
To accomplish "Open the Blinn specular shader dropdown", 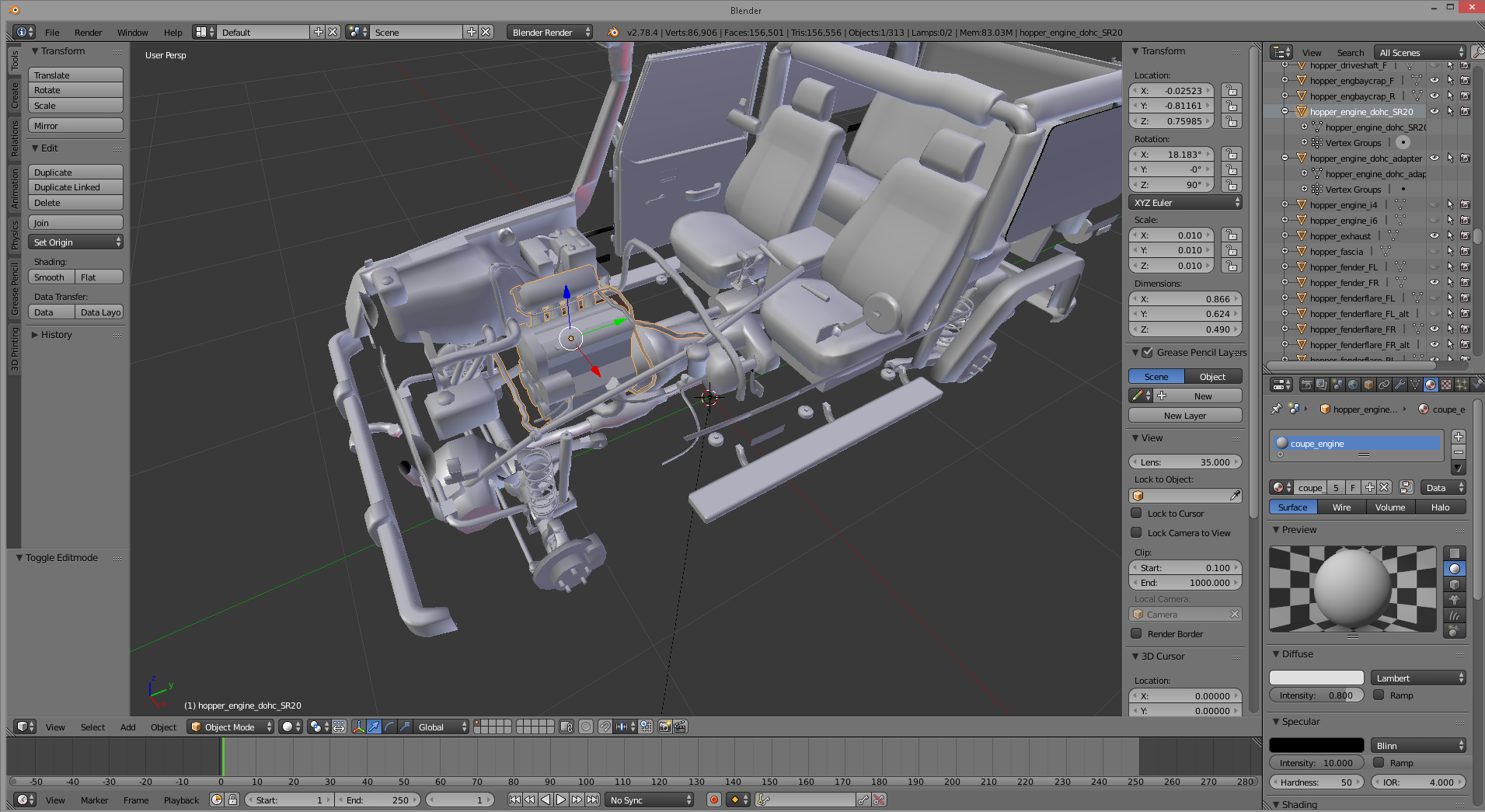I will 1418,746.
